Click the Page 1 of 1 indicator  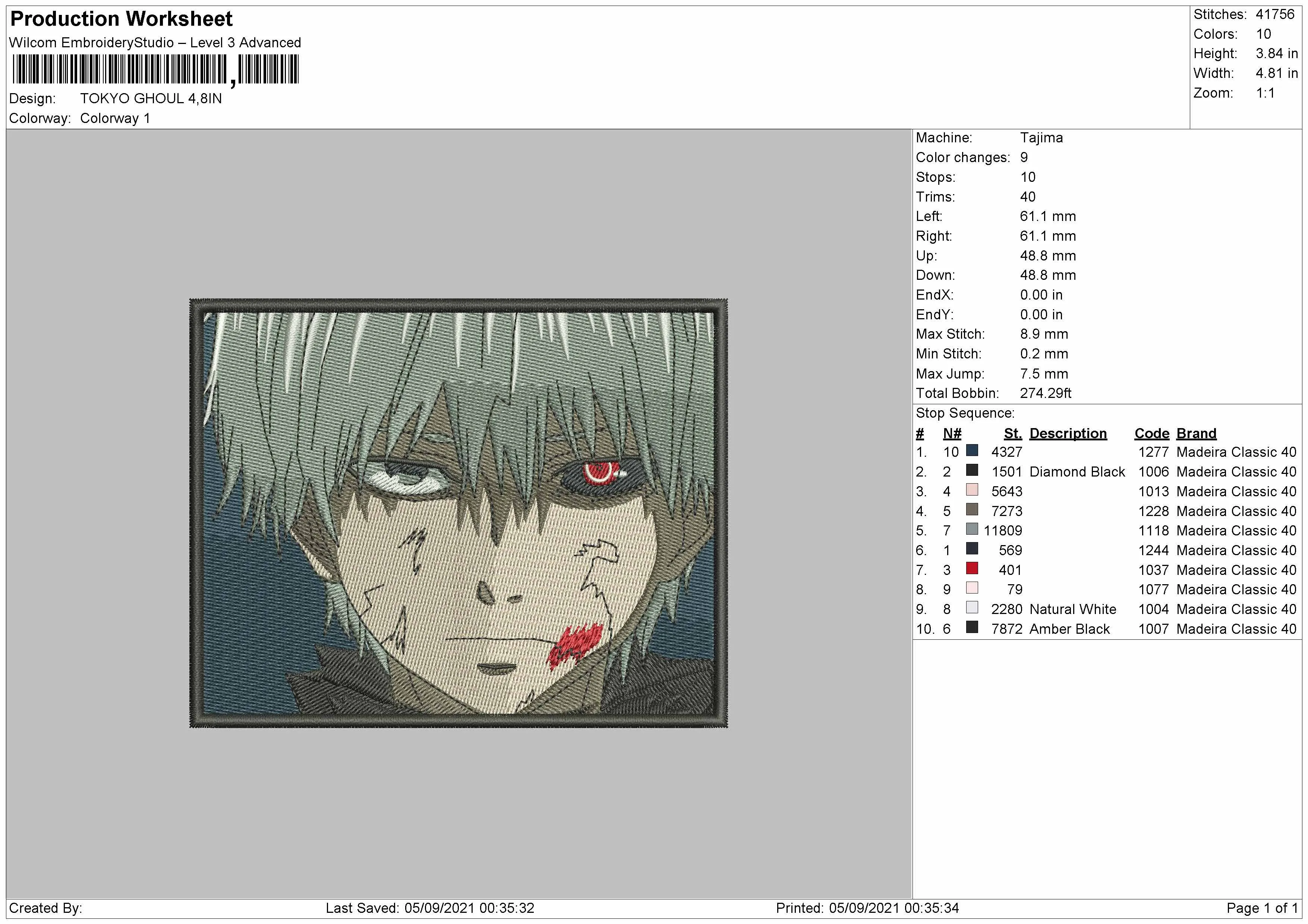[1262, 908]
